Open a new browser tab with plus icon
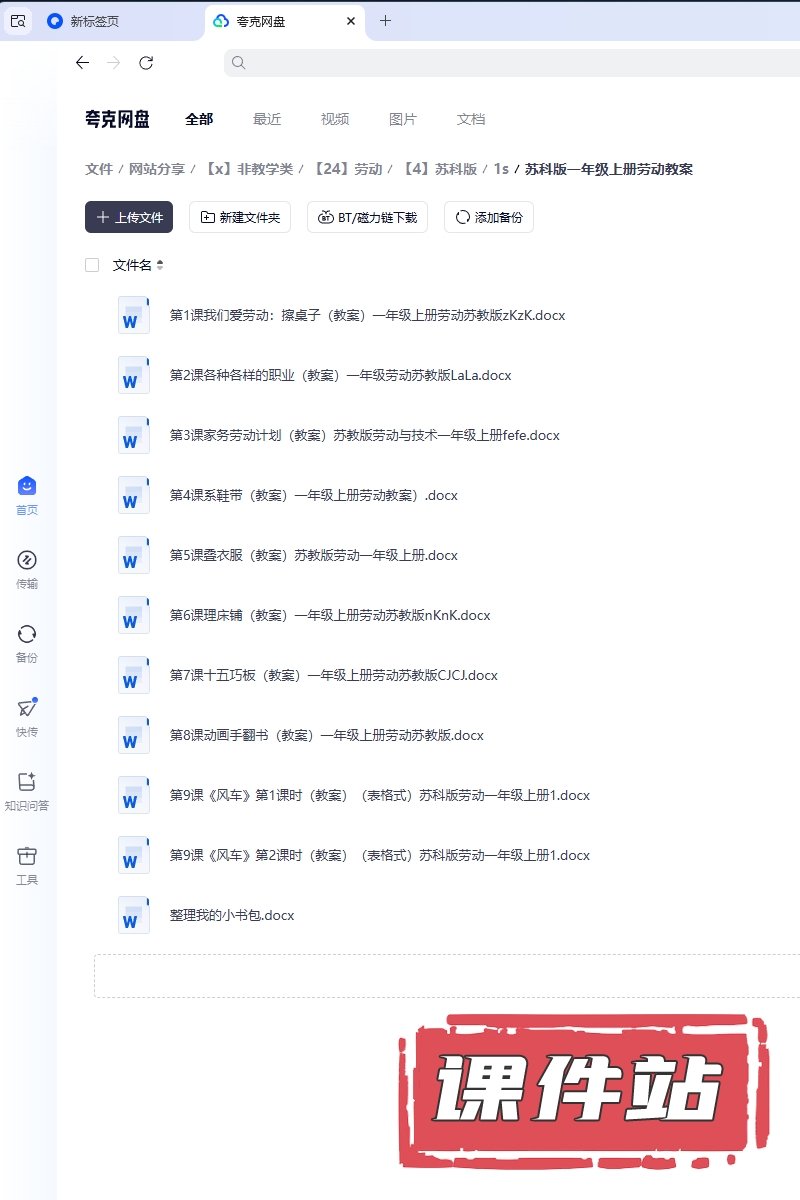 click(385, 20)
